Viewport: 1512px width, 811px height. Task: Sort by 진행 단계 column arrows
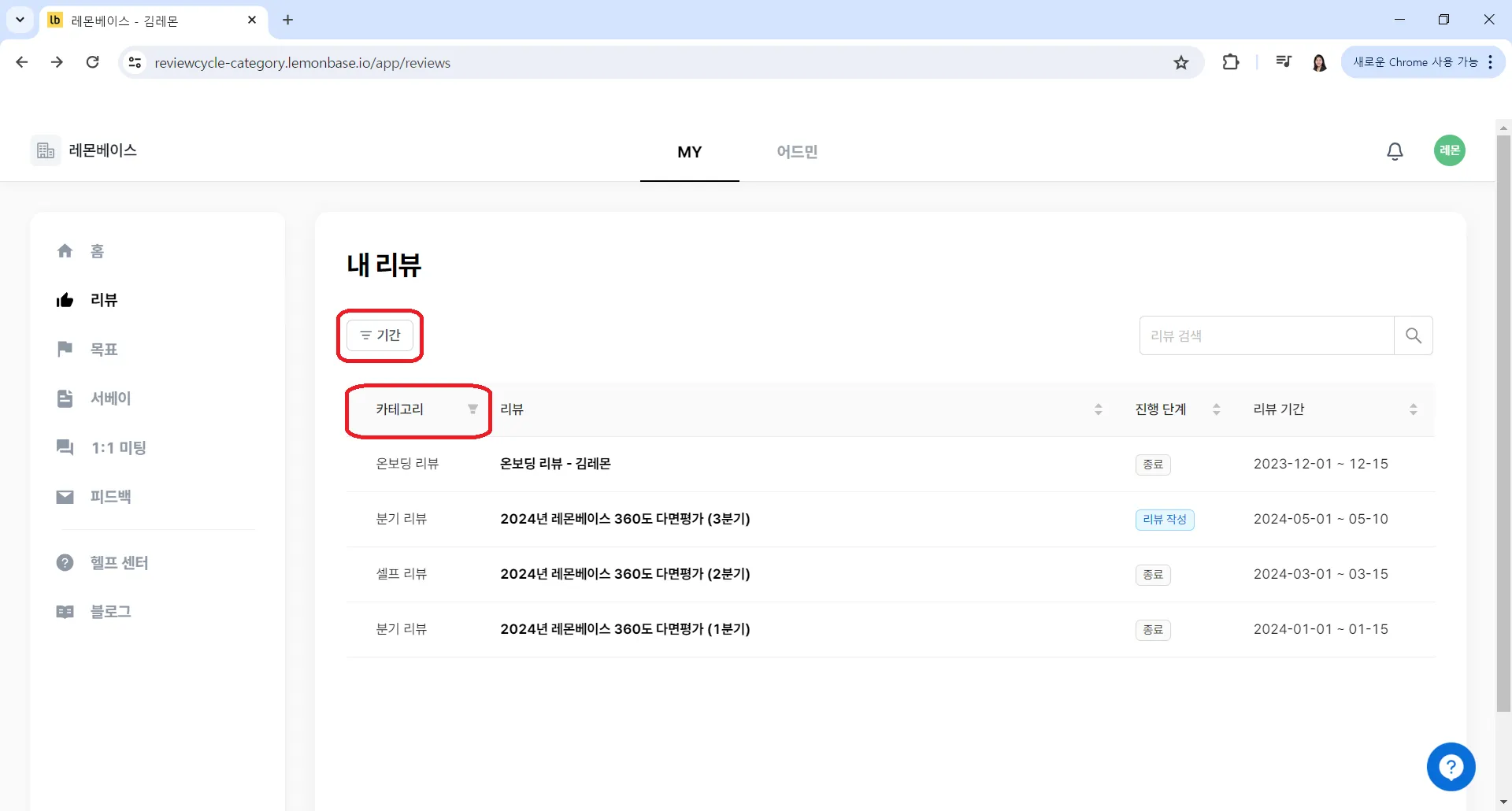(1217, 409)
